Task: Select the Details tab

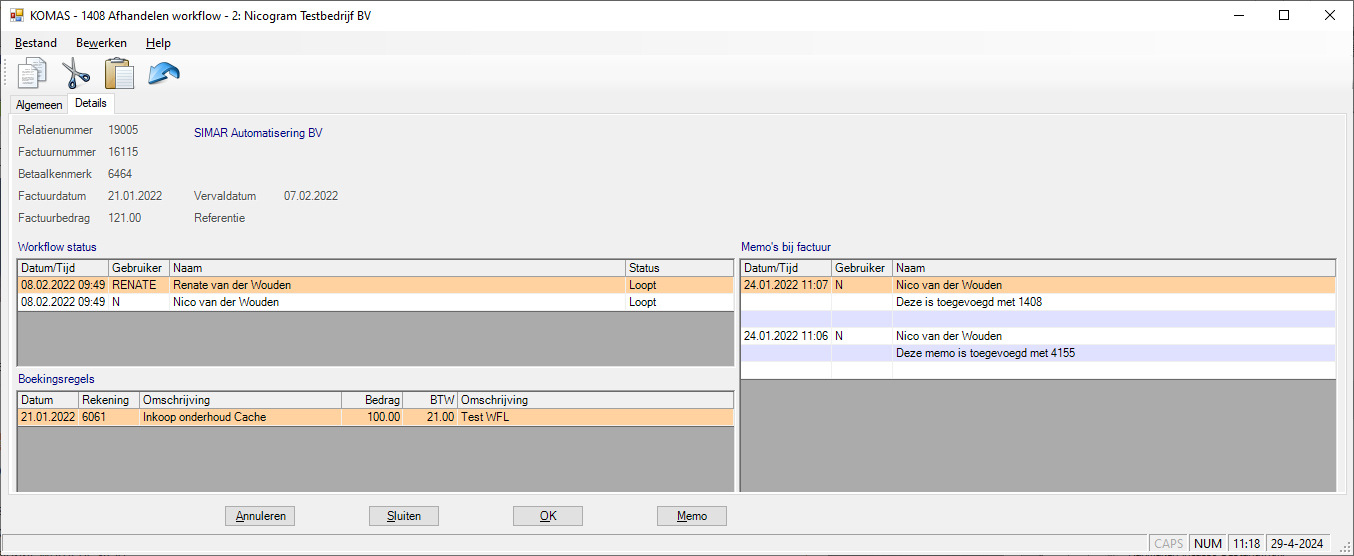Action: [x=91, y=104]
